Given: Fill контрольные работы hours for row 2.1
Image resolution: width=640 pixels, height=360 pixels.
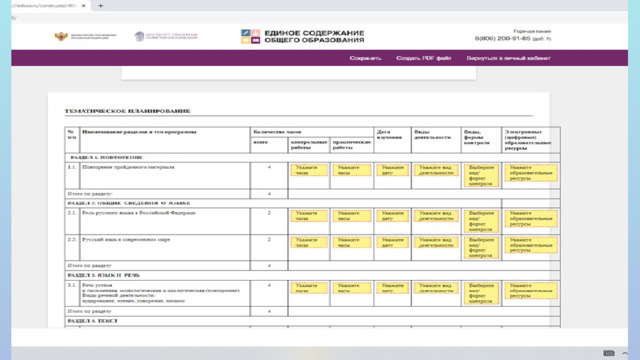Looking at the screenshot, I should (309, 216).
